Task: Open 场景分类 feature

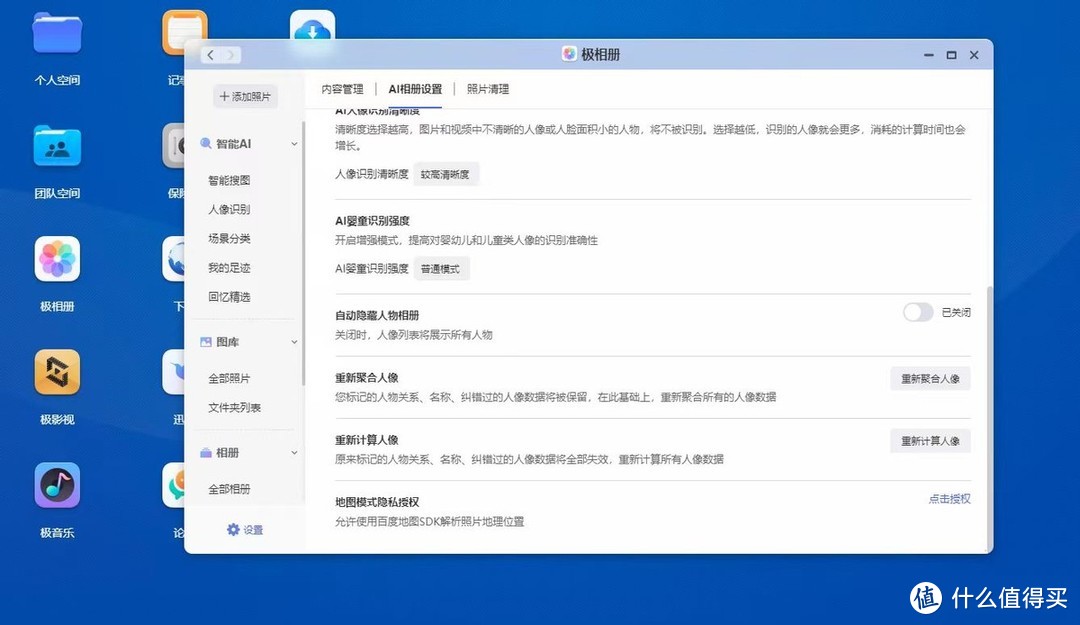Action: point(229,238)
